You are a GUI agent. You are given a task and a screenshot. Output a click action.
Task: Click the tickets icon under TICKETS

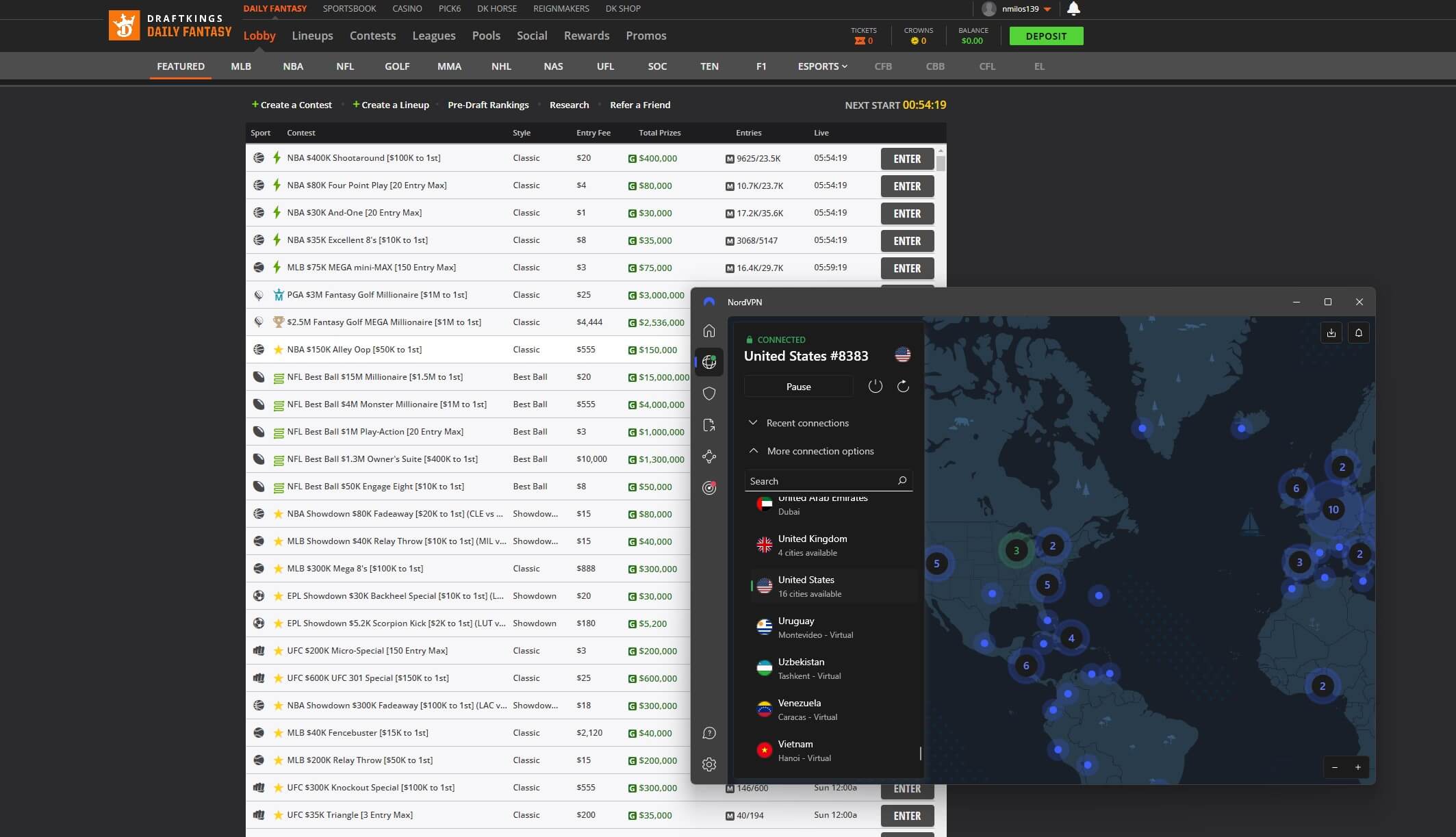[x=859, y=41]
